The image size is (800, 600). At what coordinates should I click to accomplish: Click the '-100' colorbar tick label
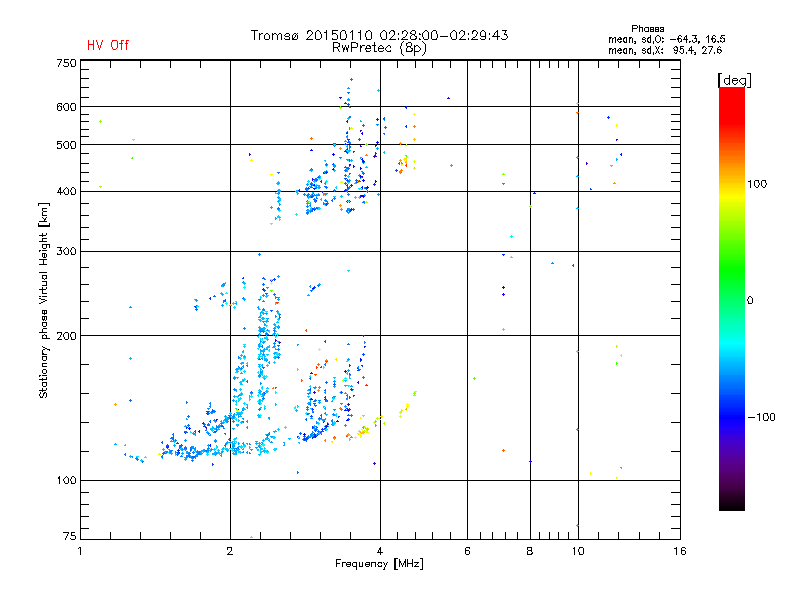click(x=762, y=417)
